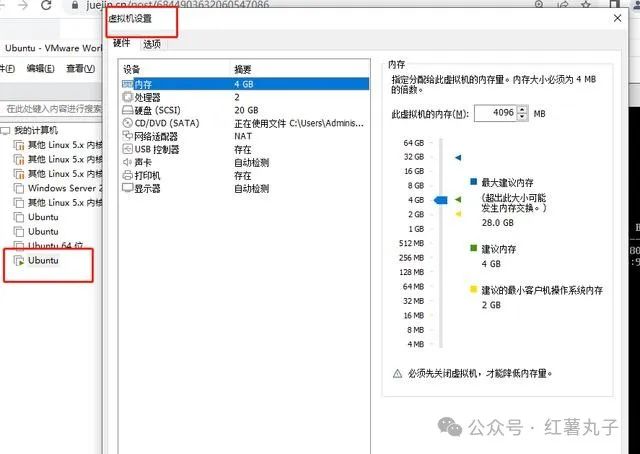640x454 pixels.
Task: Click the green 建议内存 legend square
Action: click(x=473, y=248)
